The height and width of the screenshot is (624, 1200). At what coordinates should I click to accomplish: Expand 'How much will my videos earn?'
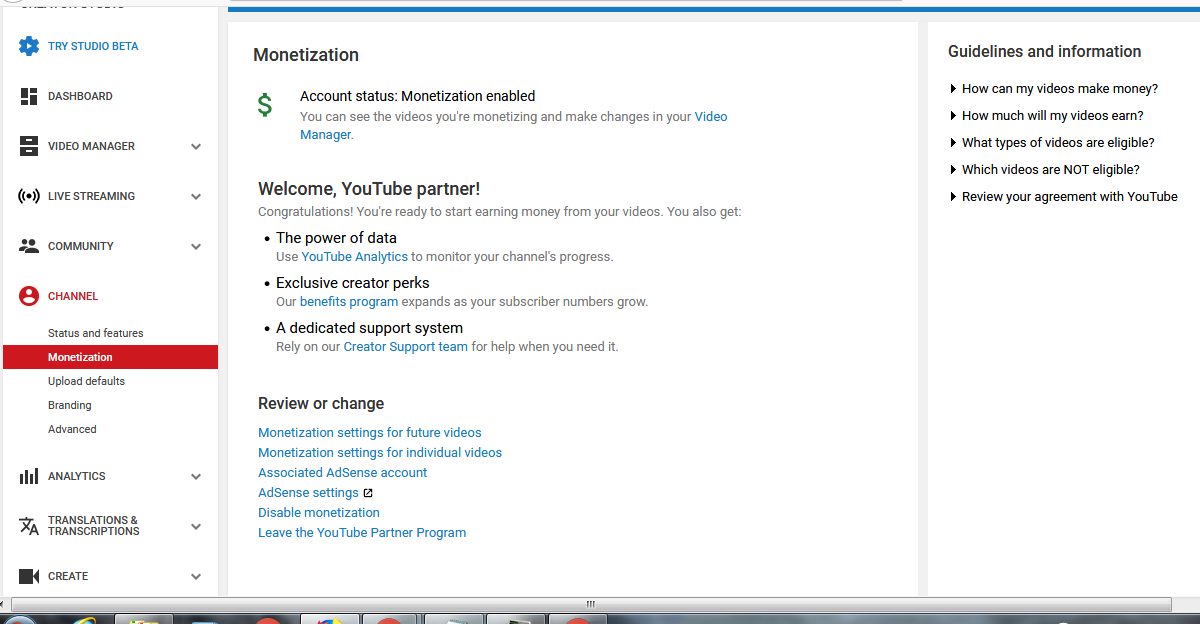1046,116
